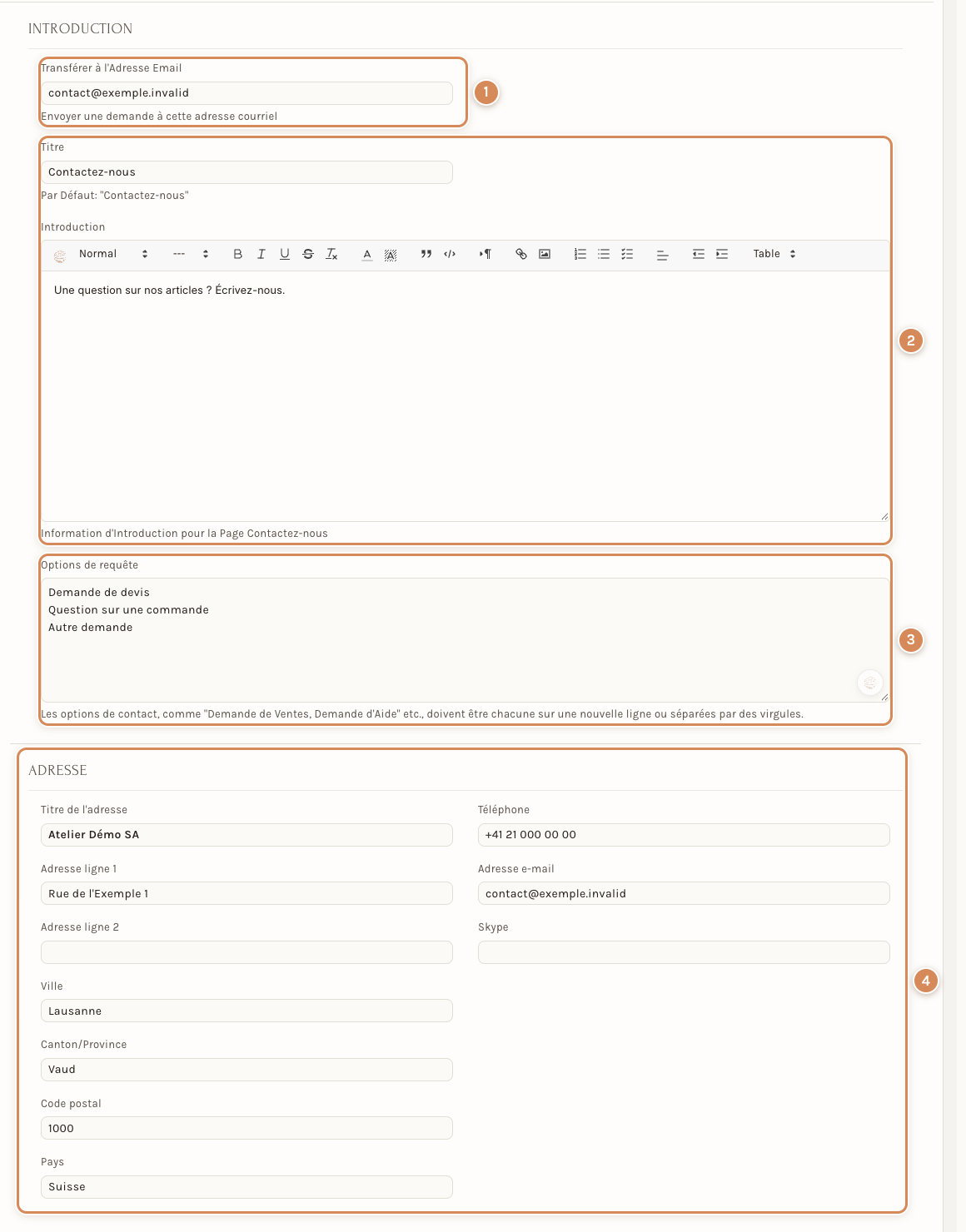Insert a code block in the editor
This screenshot has width=966, height=1232.
point(450,254)
